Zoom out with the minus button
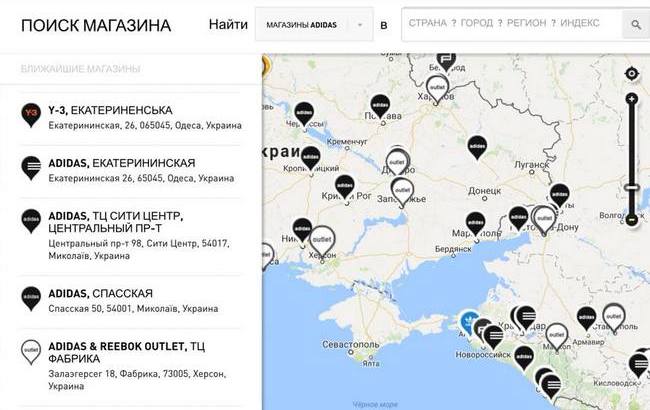Image resolution: width=650 pixels, height=410 pixels. (631, 219)
